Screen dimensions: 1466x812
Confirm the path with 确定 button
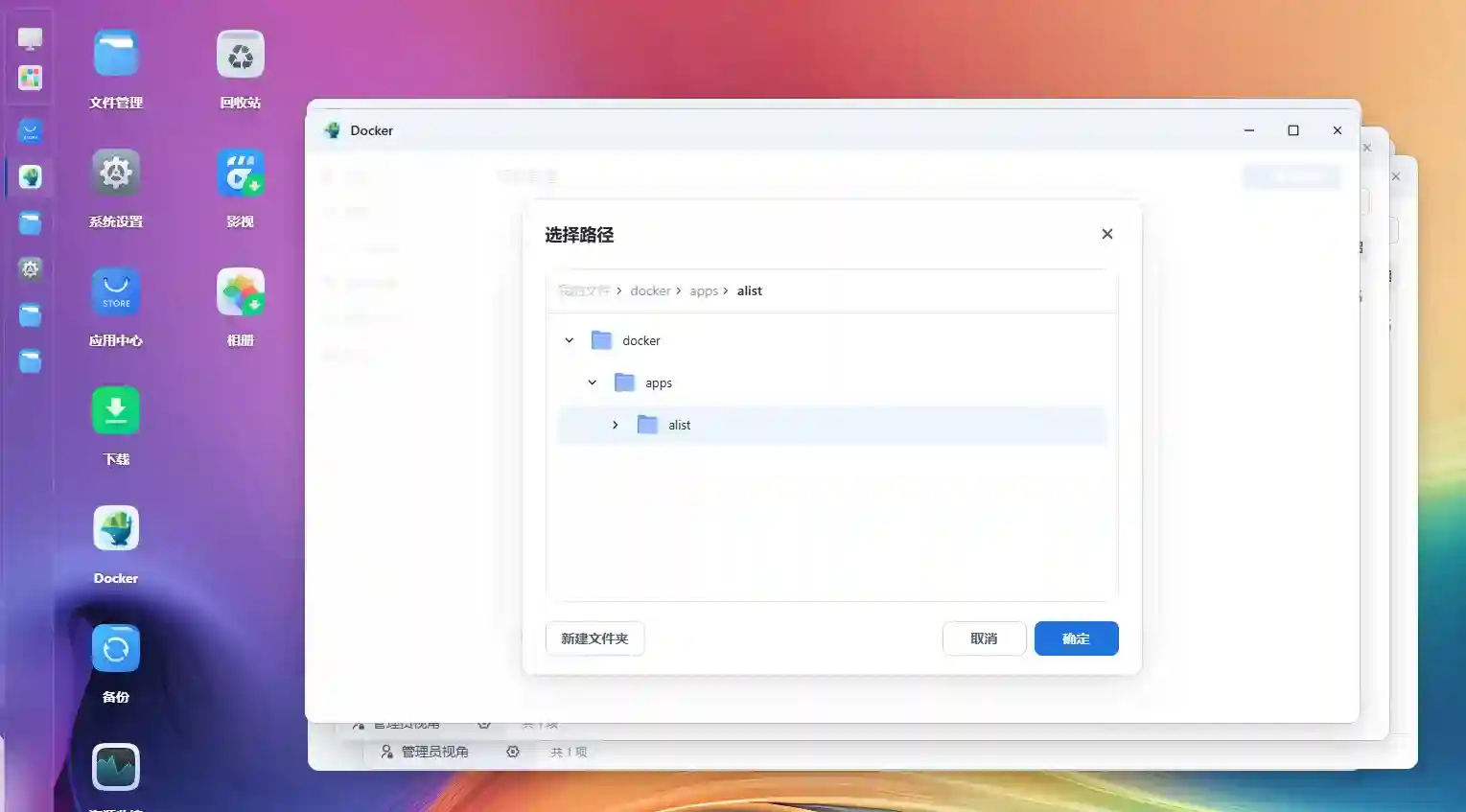point(1076,638)
